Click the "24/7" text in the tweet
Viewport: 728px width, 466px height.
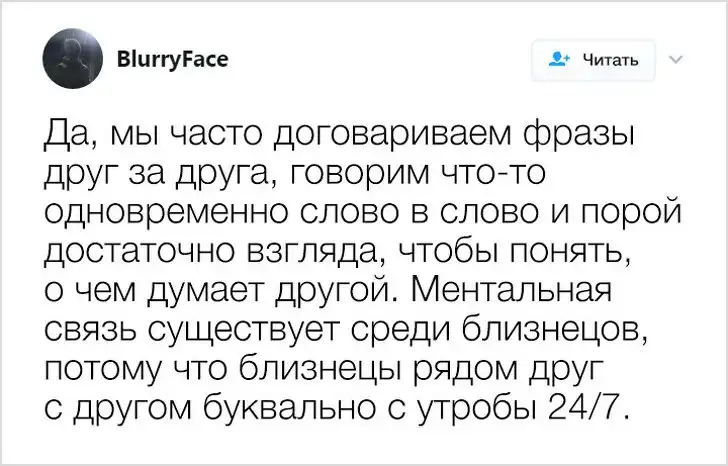[591, 408]
